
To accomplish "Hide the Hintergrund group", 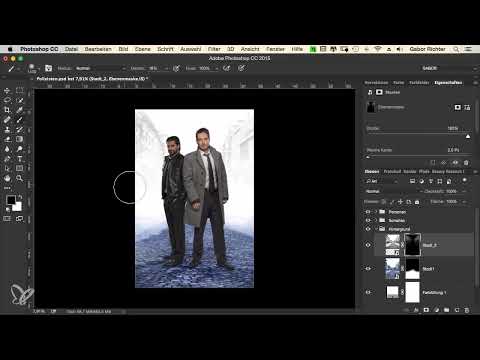I will point(368,229).
